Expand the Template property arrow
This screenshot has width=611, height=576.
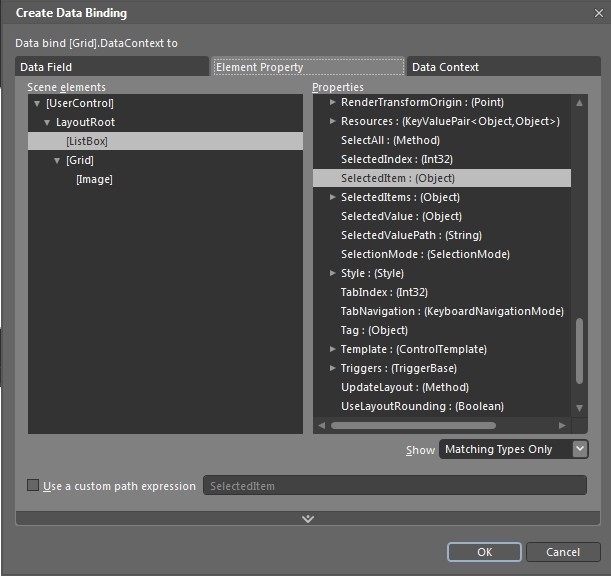332,349
